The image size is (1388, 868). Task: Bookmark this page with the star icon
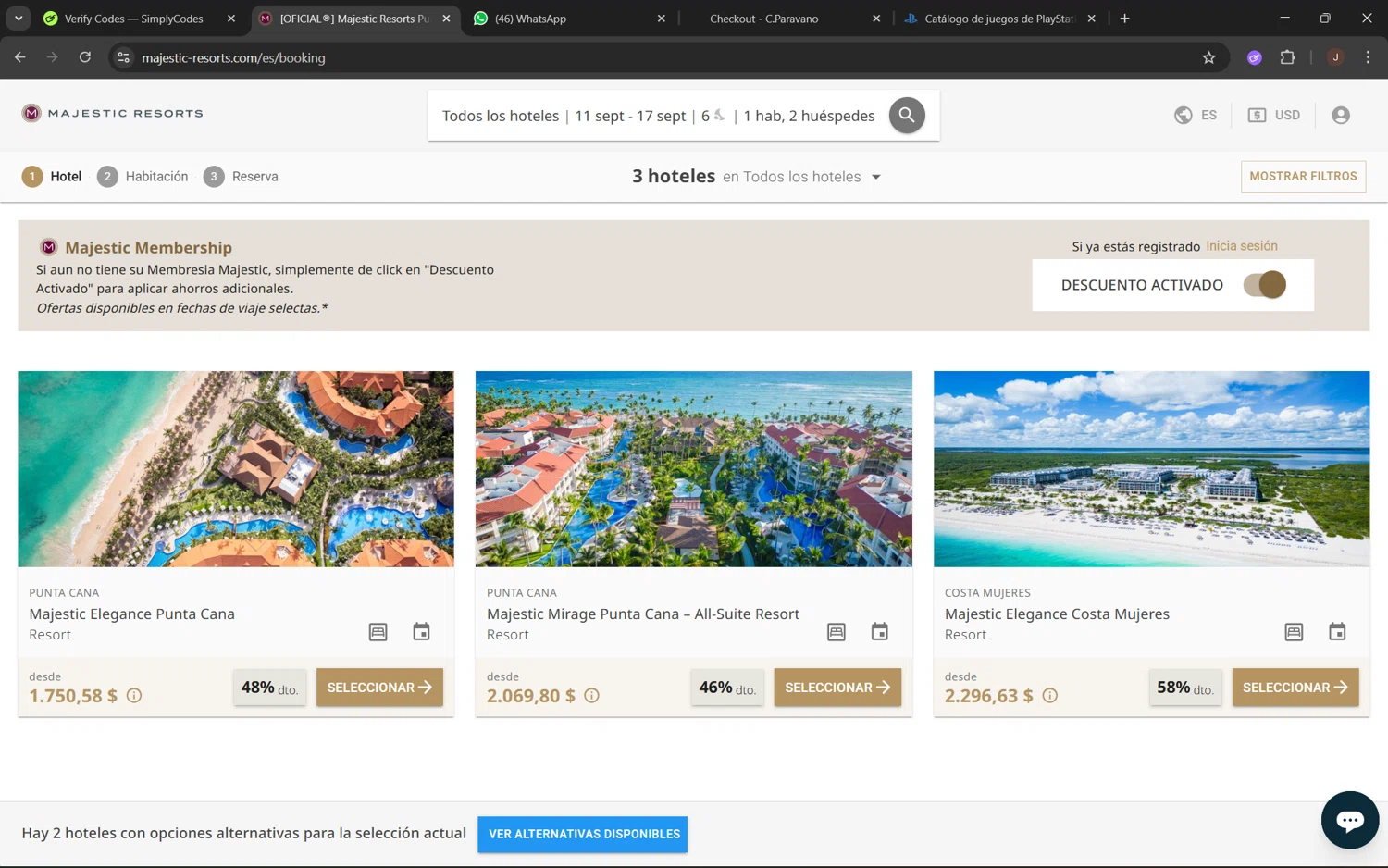(x=1208, y=57)
